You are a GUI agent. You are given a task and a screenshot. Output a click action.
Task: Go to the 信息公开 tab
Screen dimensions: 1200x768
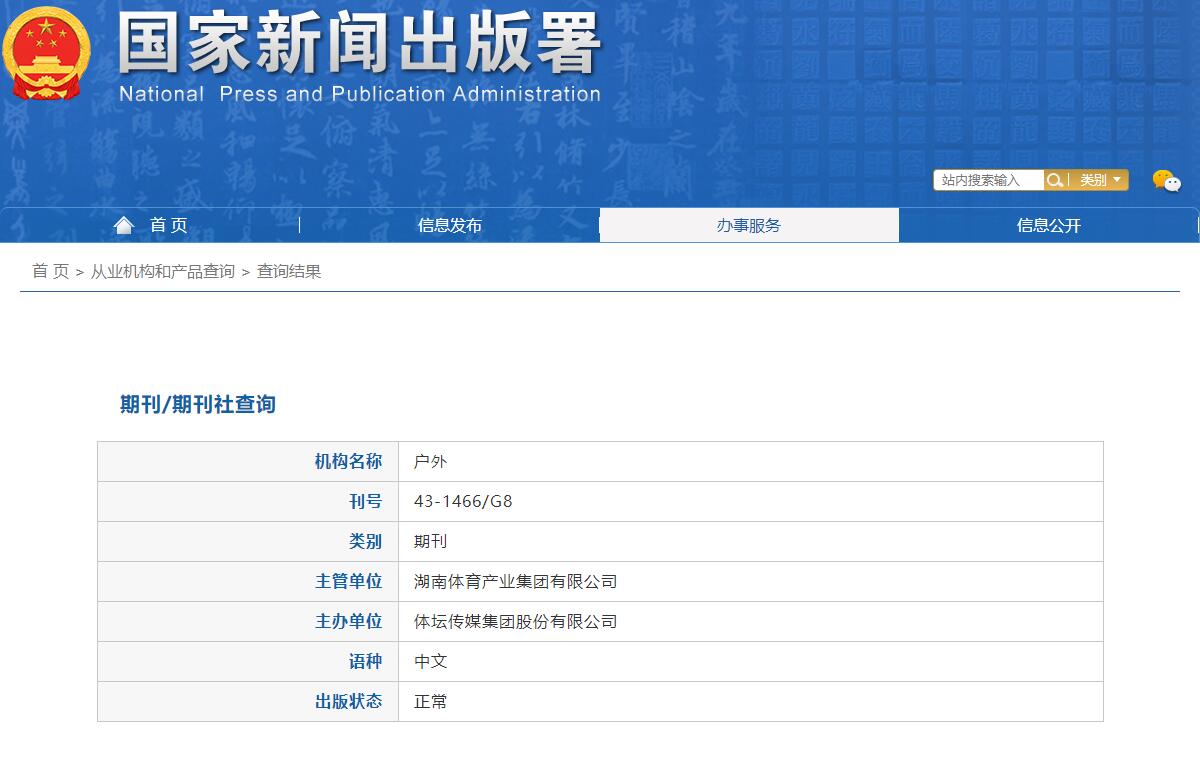(1048, 226)
